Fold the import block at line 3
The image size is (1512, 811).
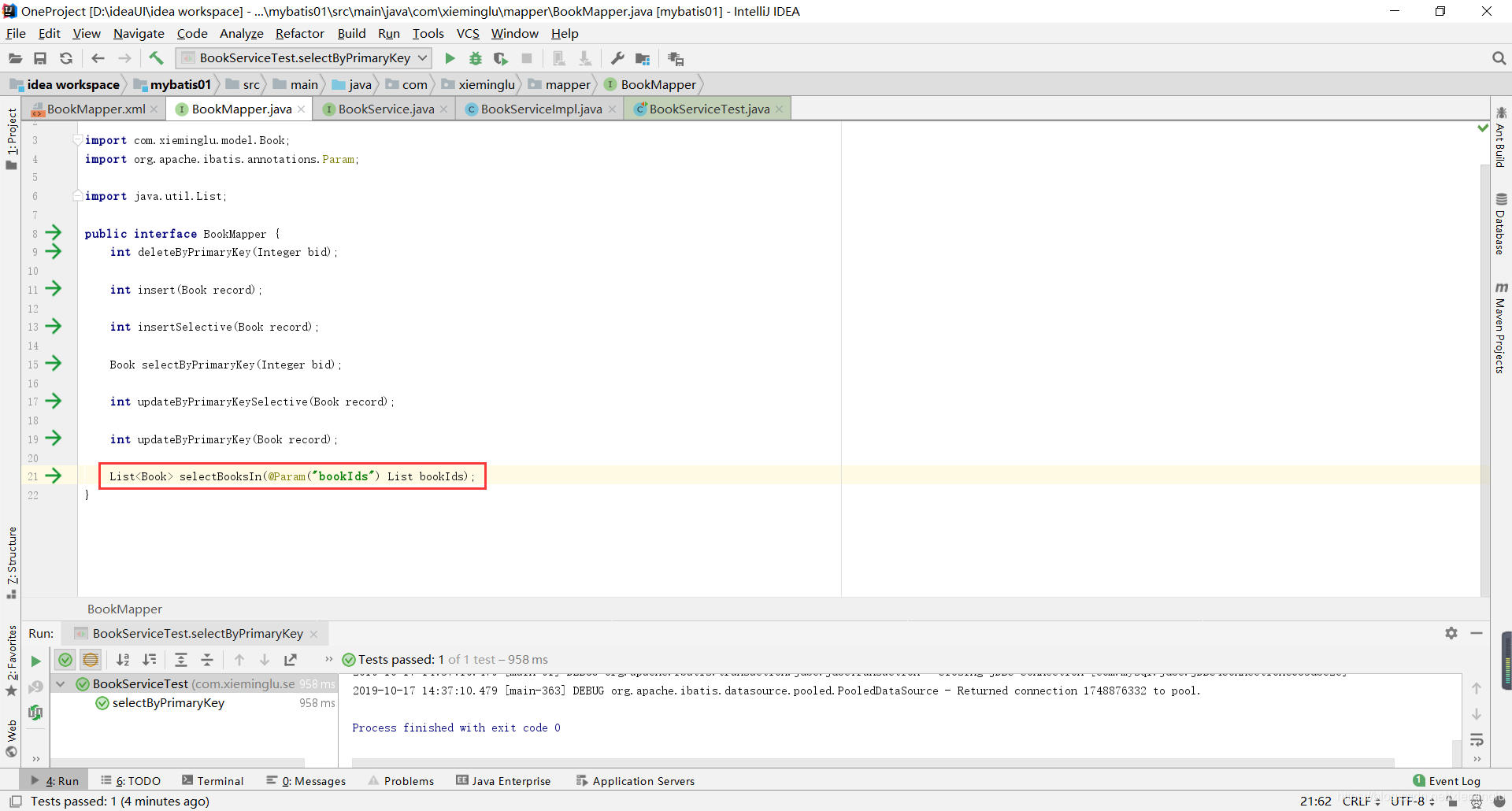[77, 140]
